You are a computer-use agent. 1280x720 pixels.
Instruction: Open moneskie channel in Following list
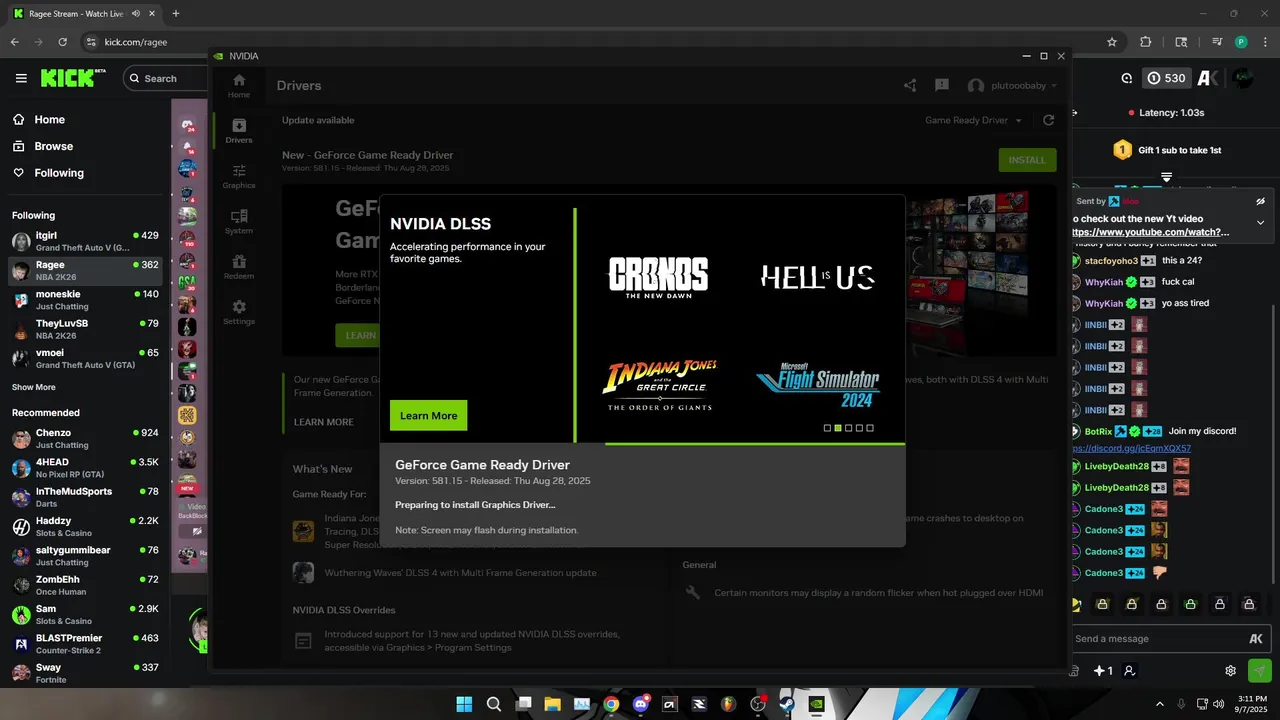click(x=85, y=300)
